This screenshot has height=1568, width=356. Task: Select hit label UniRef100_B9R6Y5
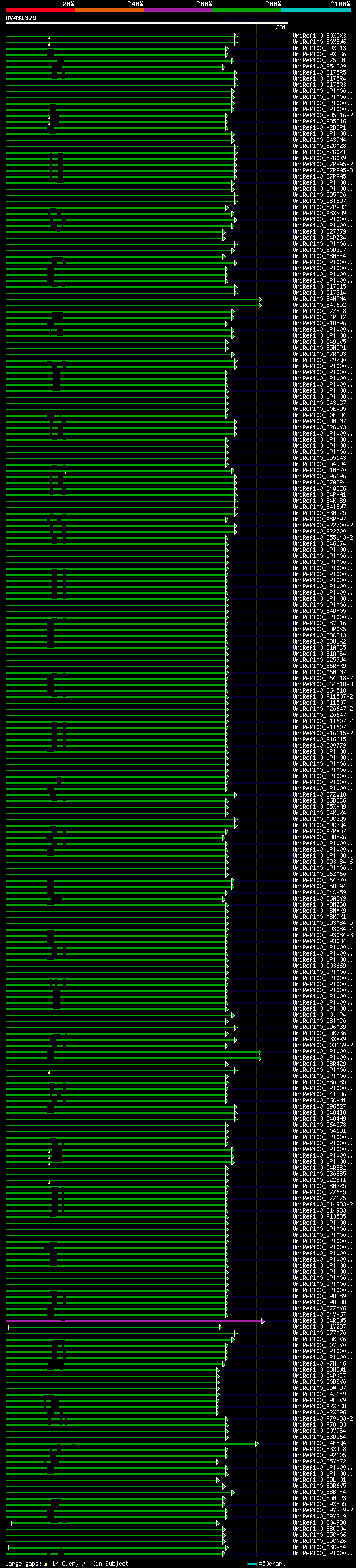319,1486
